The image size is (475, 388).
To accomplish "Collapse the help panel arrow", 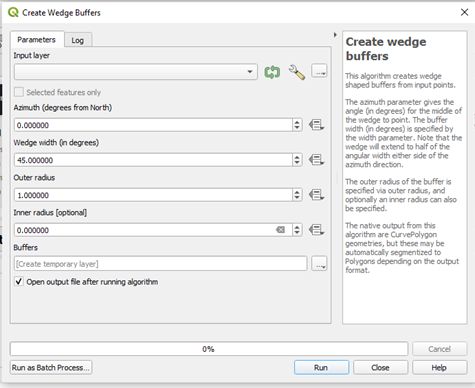I will 335,35.
